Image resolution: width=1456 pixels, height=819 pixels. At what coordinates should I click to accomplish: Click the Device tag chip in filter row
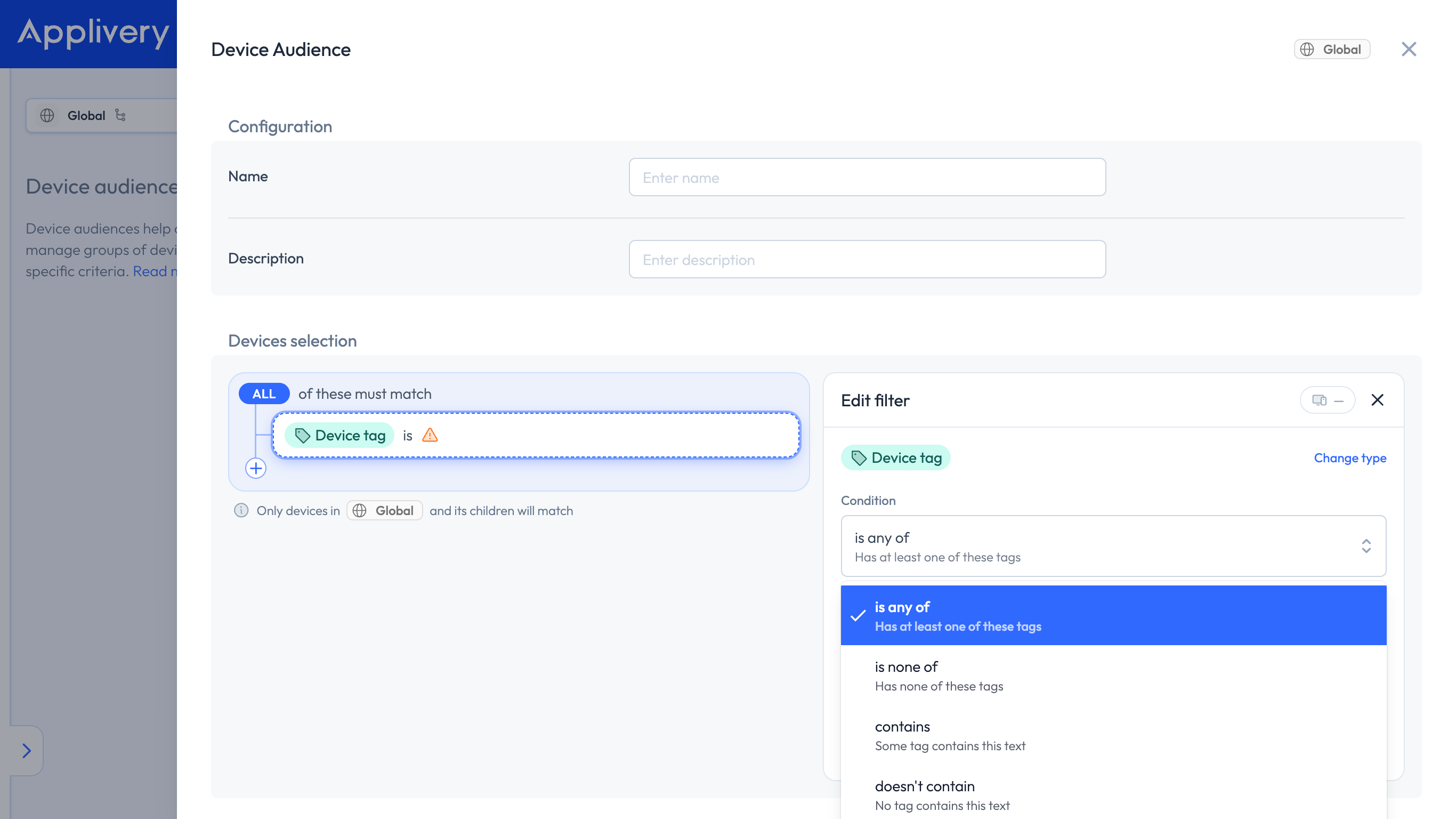point(339,435)
